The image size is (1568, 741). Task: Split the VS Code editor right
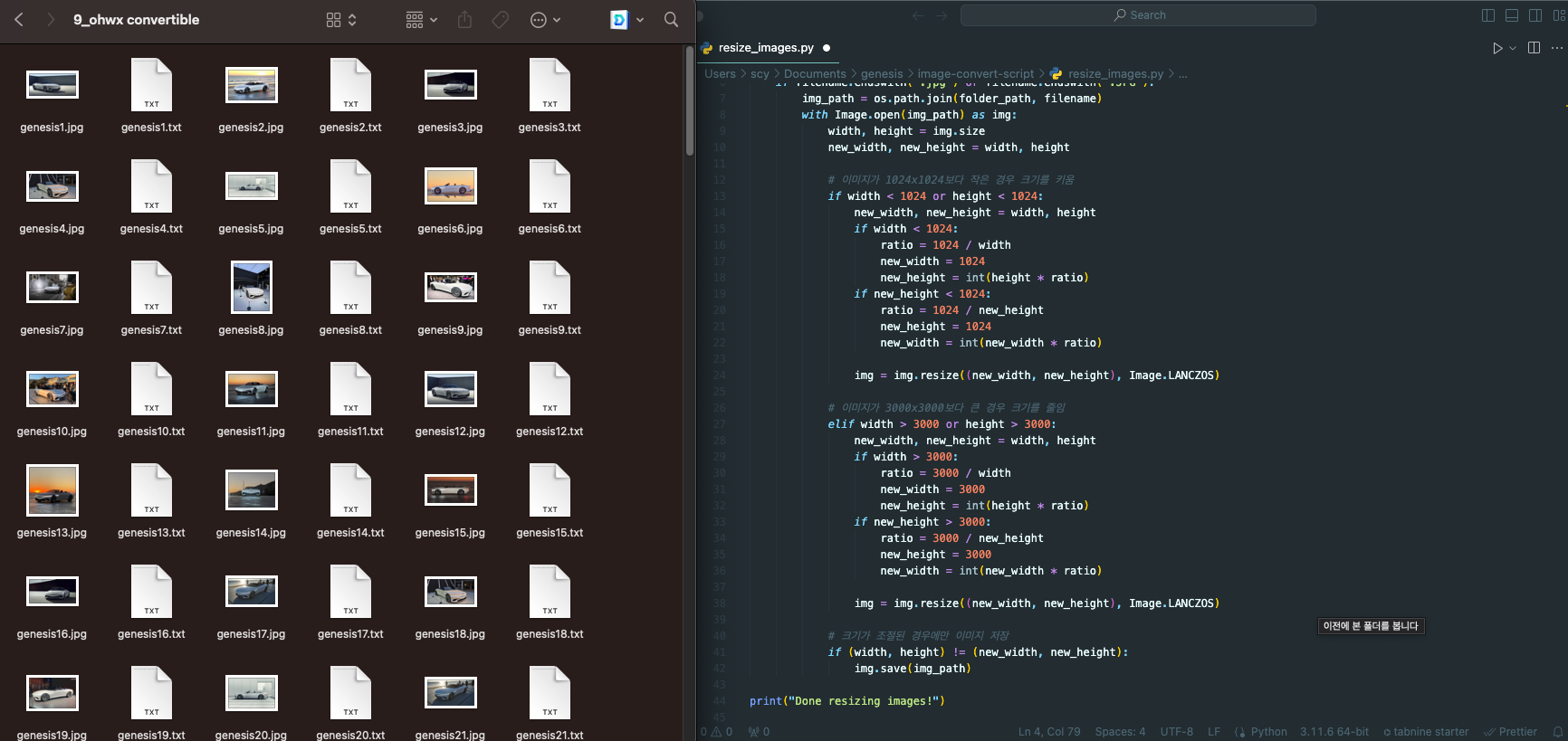click(x=1534, y=48)
